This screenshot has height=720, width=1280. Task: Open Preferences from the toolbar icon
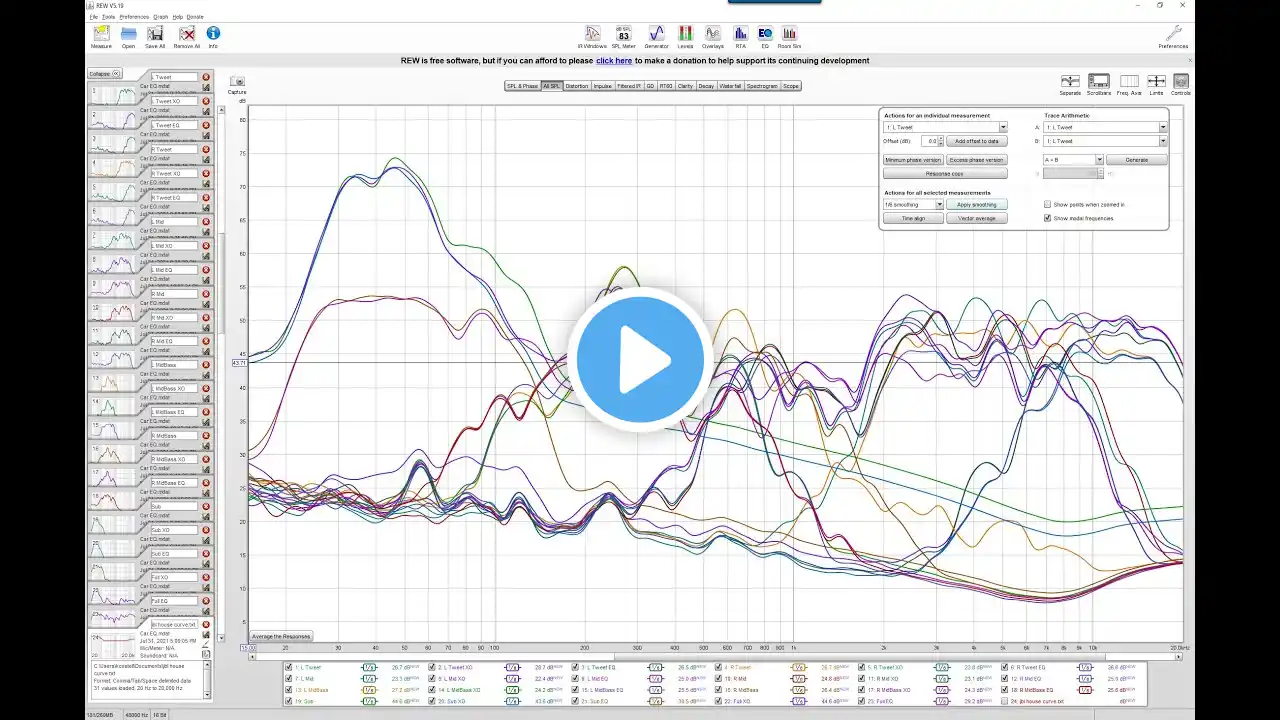click(x=1173, y=37)
